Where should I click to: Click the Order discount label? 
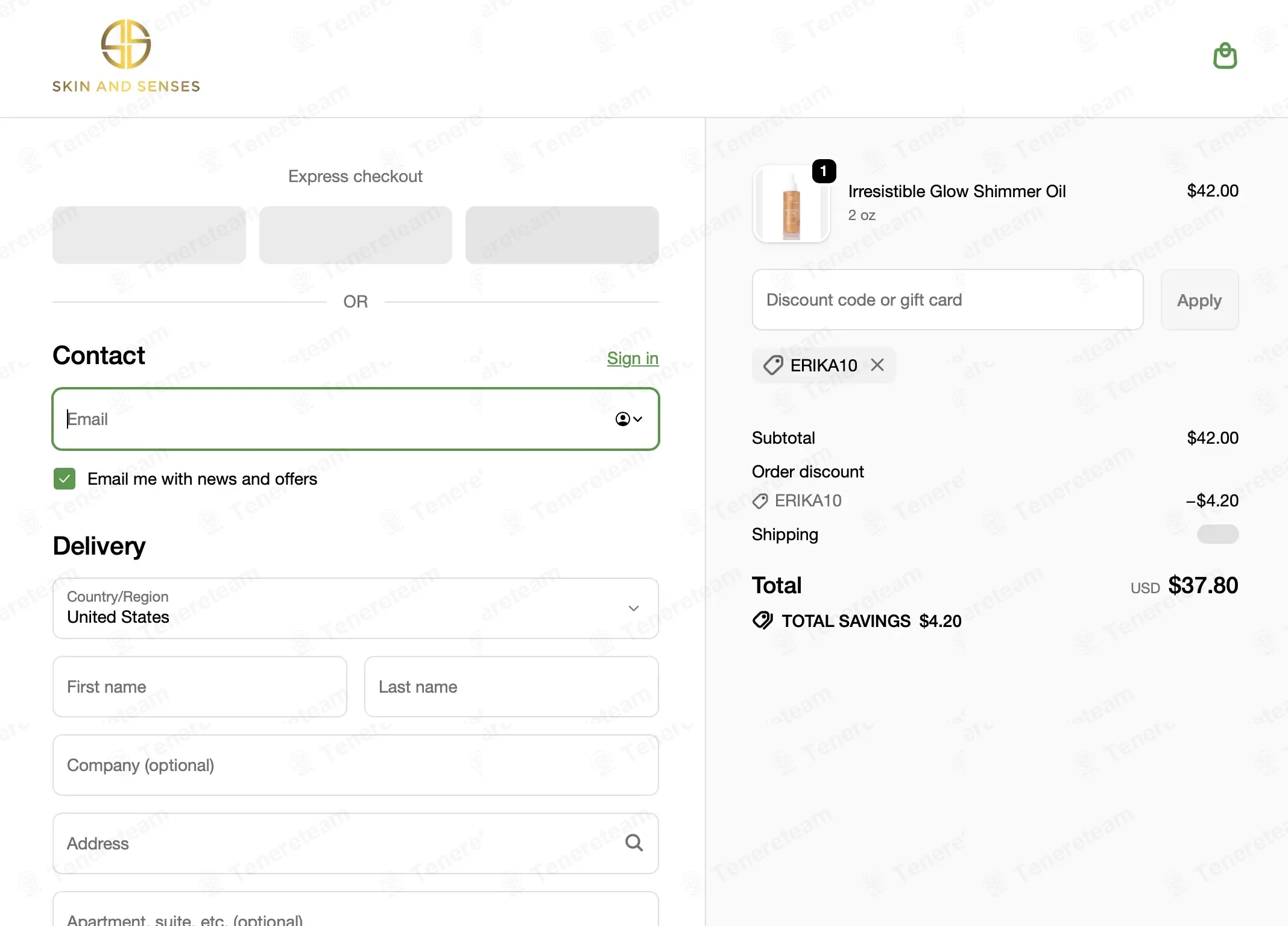807,471
